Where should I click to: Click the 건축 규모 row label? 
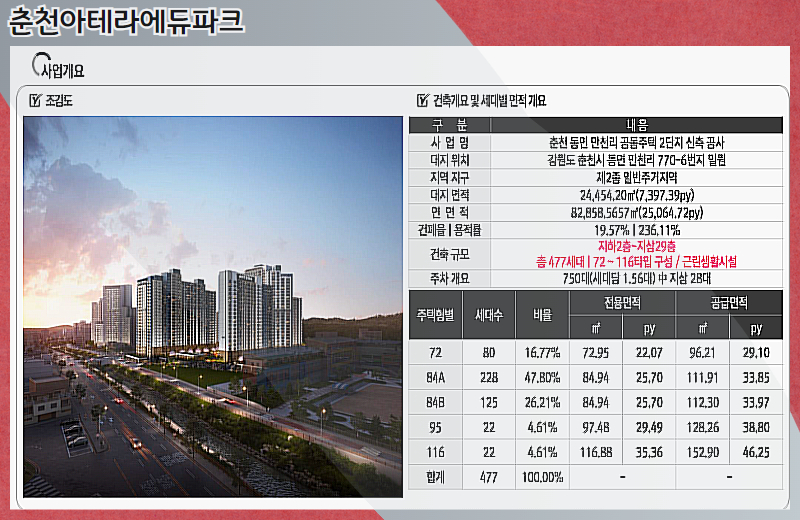[449, 254]
